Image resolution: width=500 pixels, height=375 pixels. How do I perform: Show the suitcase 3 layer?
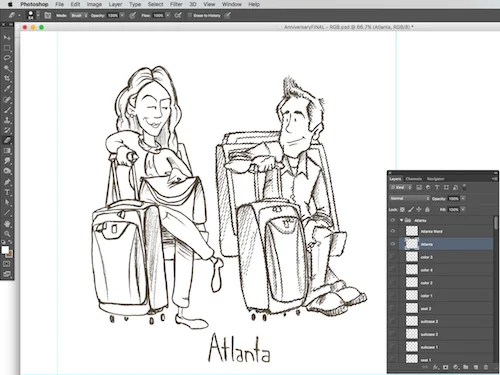click(393, 321)
